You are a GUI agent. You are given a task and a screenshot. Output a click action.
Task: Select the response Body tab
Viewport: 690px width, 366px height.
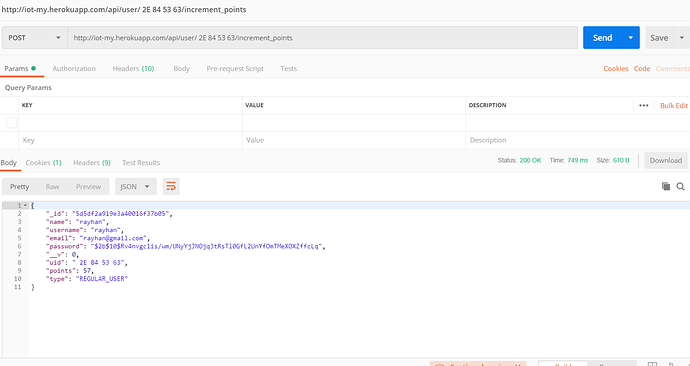point(8,163)
